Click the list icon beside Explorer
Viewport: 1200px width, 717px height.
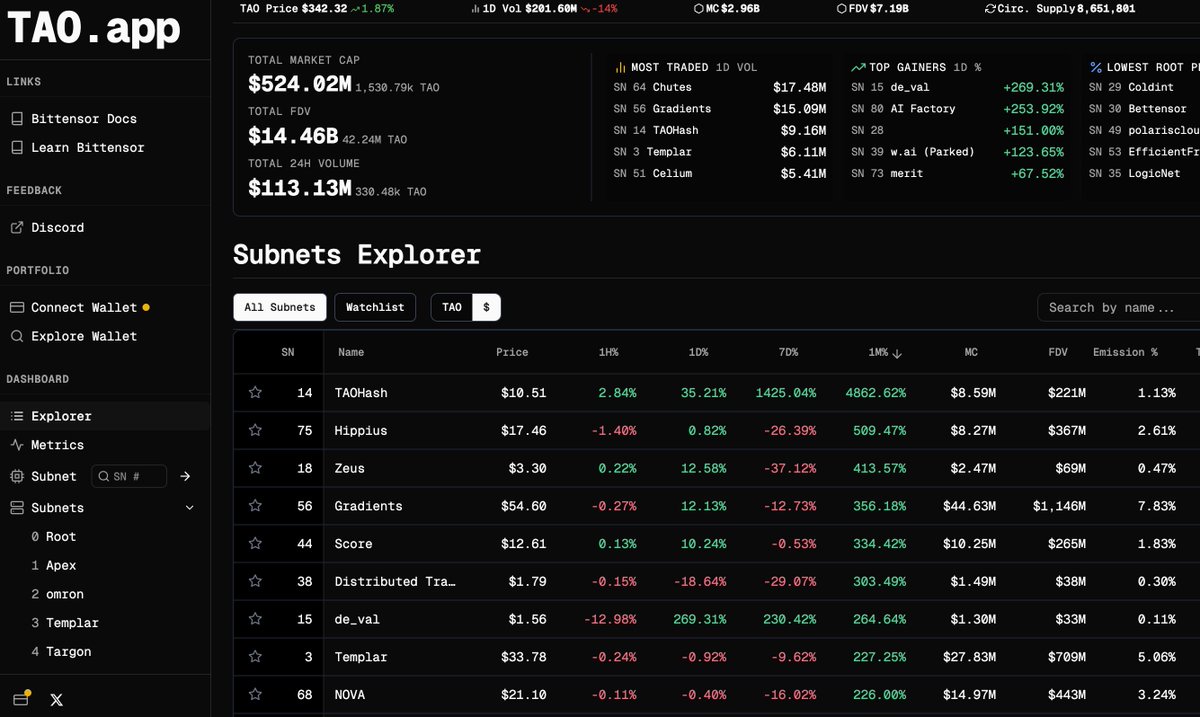(x=17, y=416)
